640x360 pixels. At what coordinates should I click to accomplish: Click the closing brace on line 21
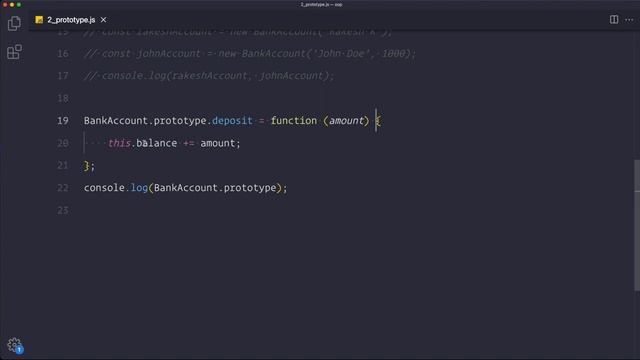coord(87,166)
